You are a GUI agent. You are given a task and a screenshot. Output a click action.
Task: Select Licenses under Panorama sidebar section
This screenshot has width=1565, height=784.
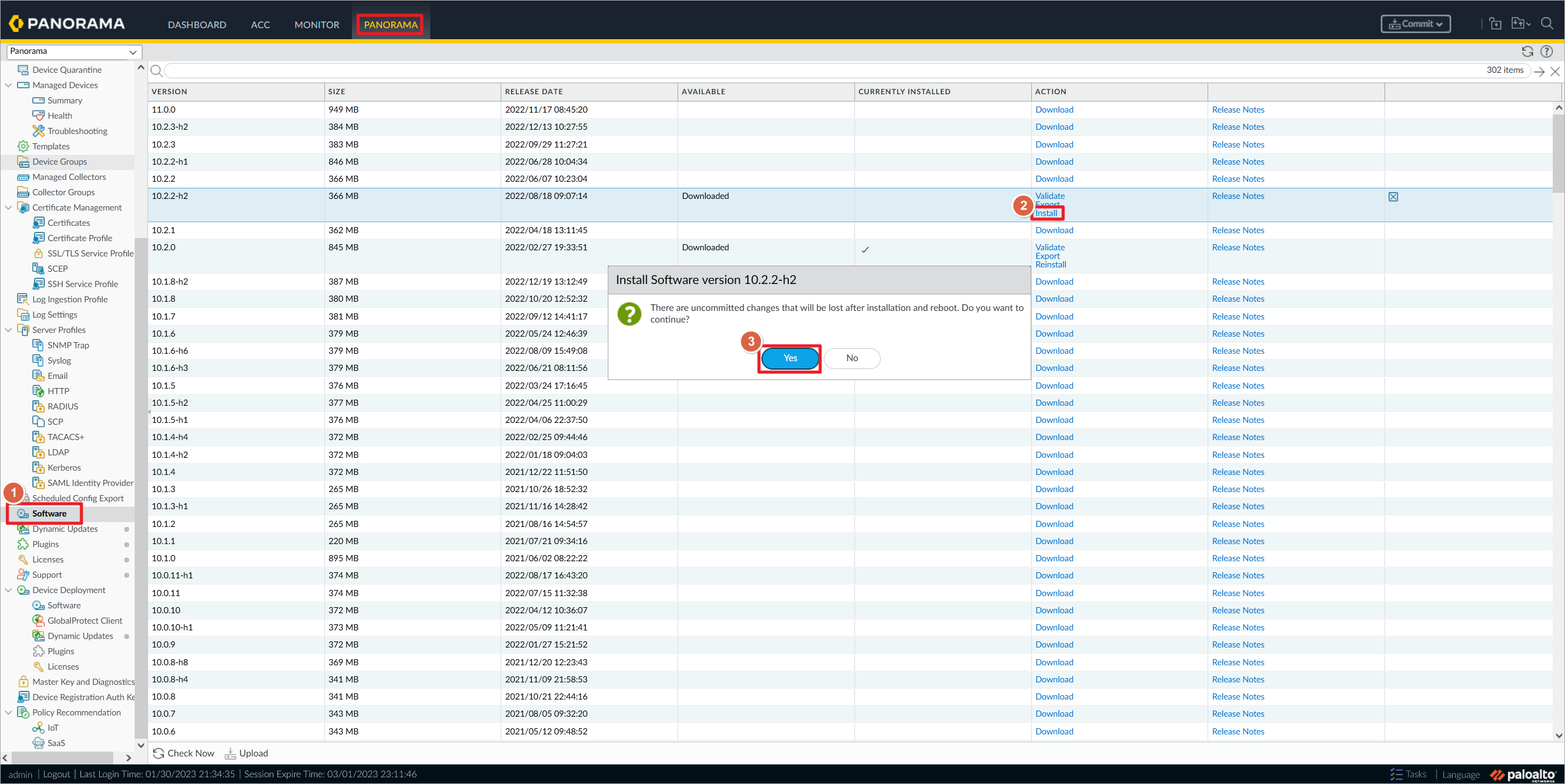point(48,559)
